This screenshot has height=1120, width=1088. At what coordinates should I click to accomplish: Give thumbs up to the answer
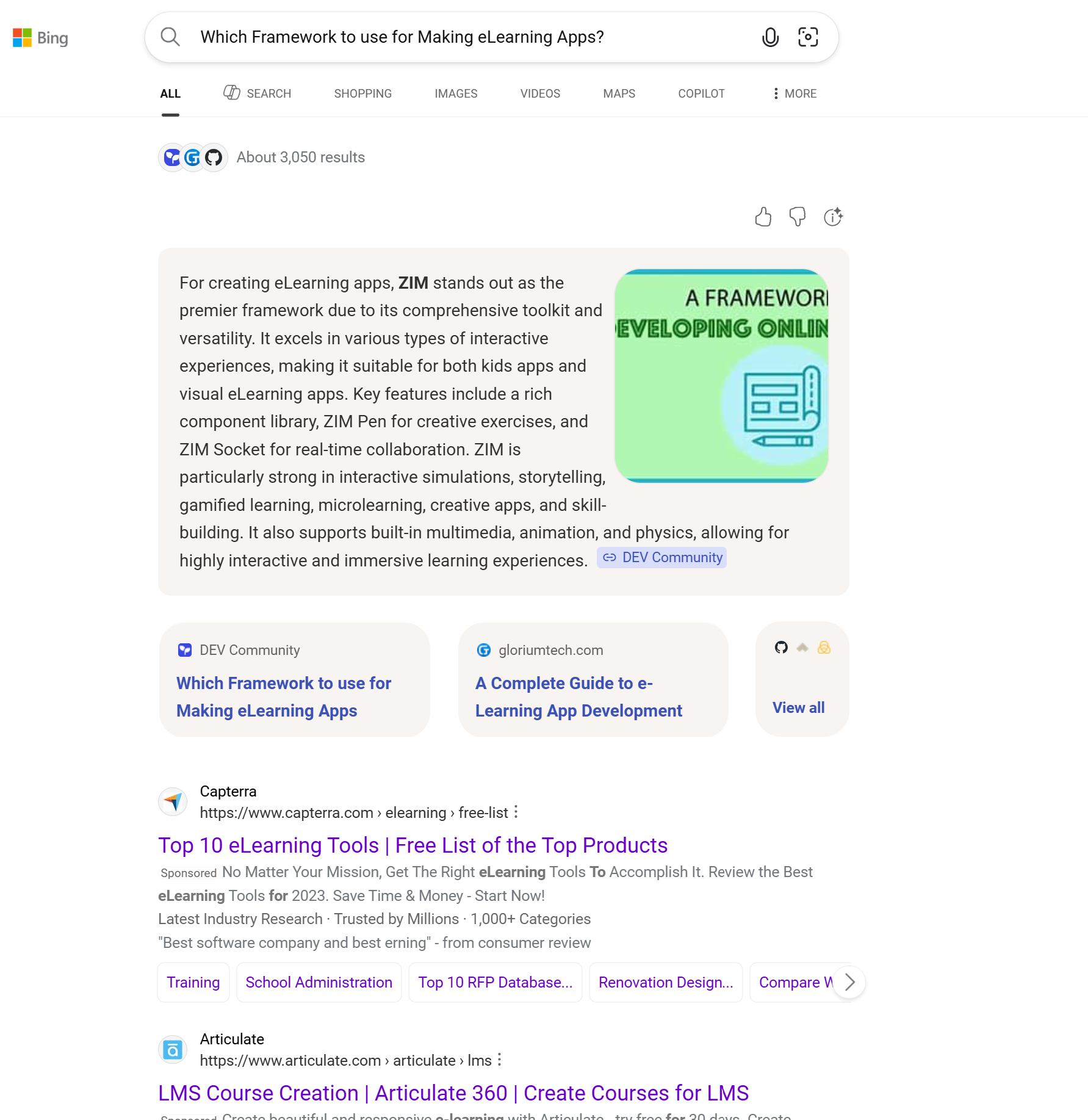(763, 217)
